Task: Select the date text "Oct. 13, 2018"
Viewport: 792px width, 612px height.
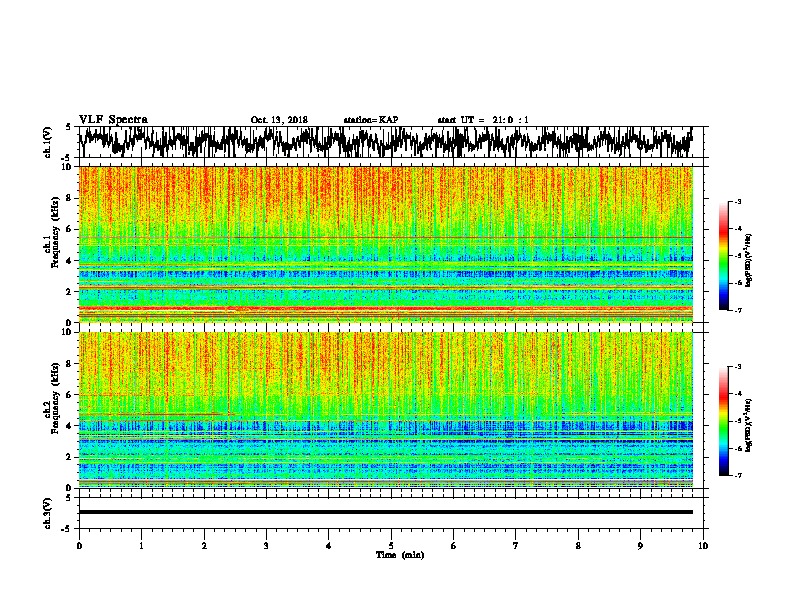Action: point(279,120)
